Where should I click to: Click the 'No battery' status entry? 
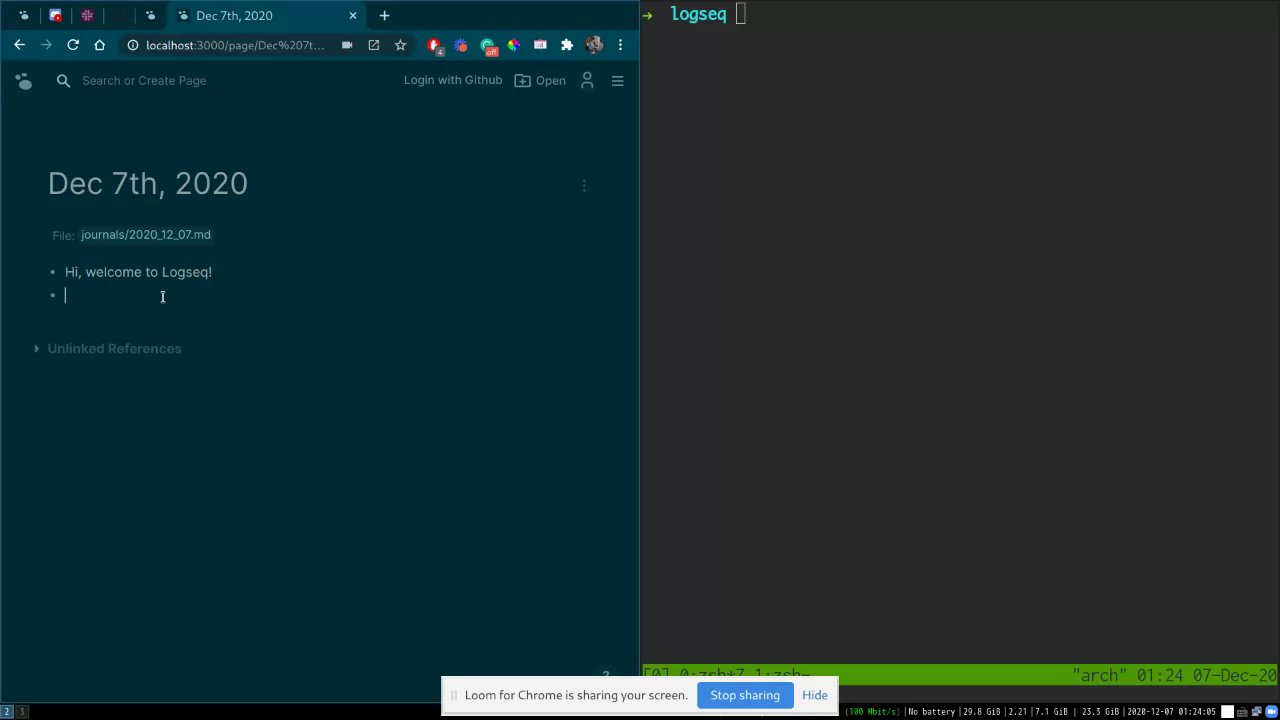[931, 712]
